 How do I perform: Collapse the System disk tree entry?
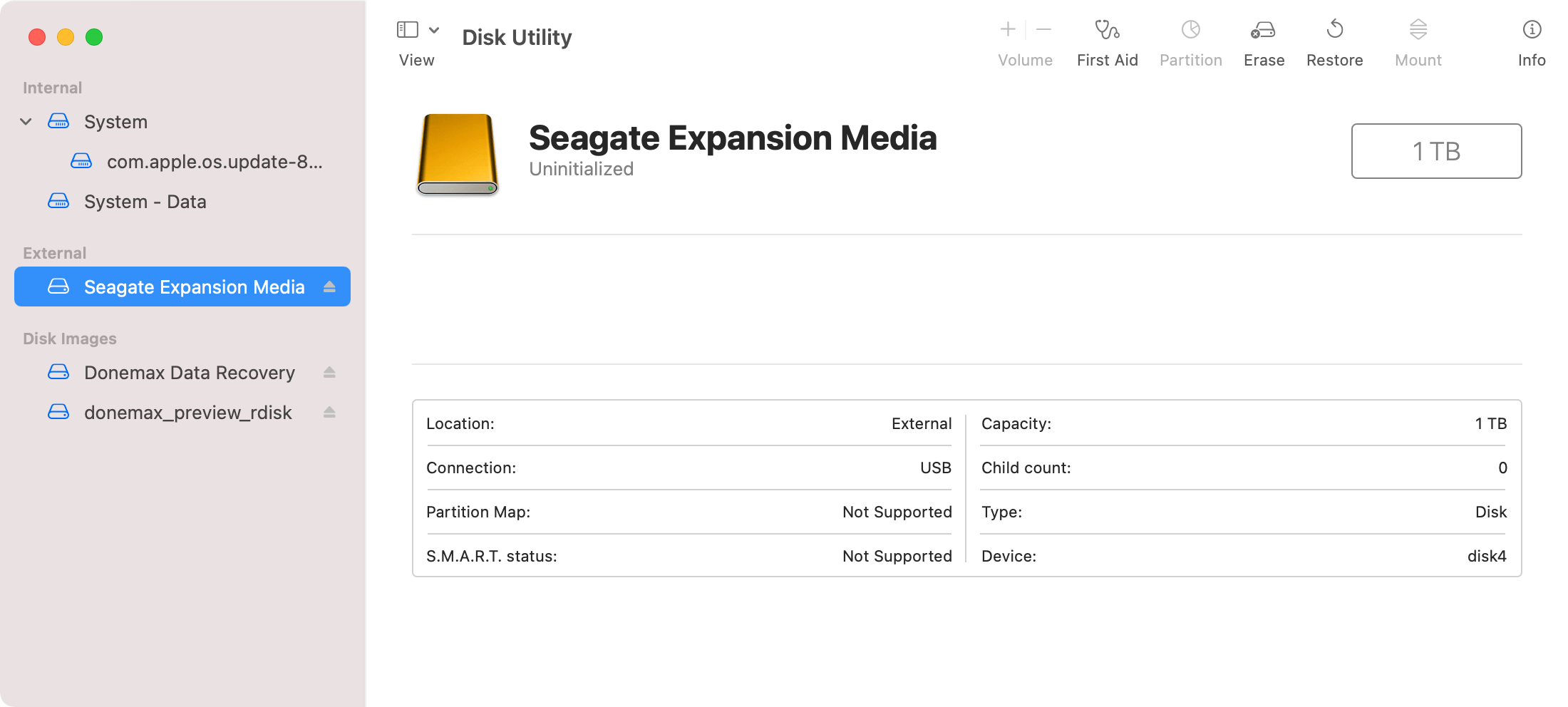tap(26, 121)
